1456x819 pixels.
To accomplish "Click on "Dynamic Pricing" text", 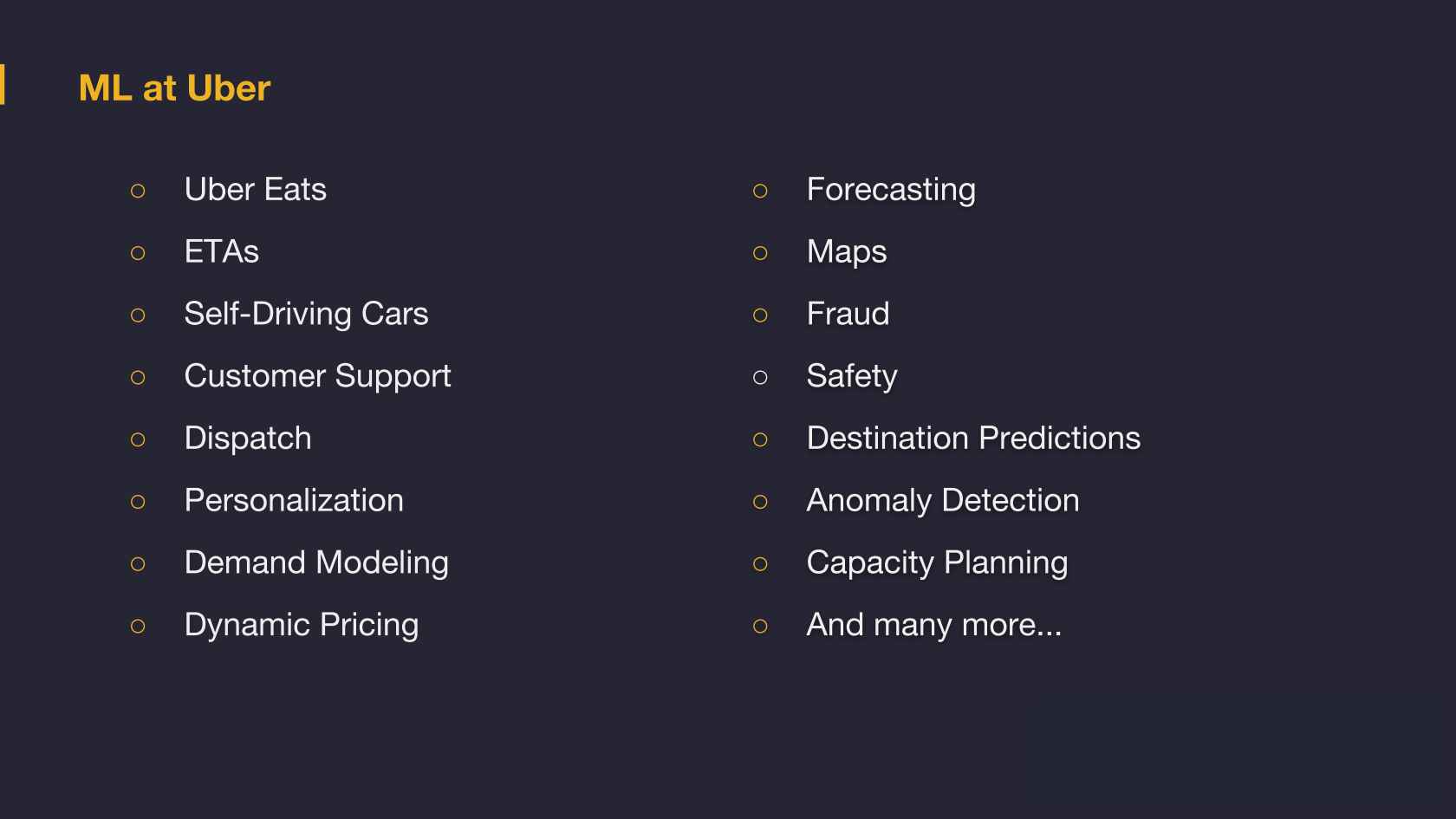I will coord(302,625).
